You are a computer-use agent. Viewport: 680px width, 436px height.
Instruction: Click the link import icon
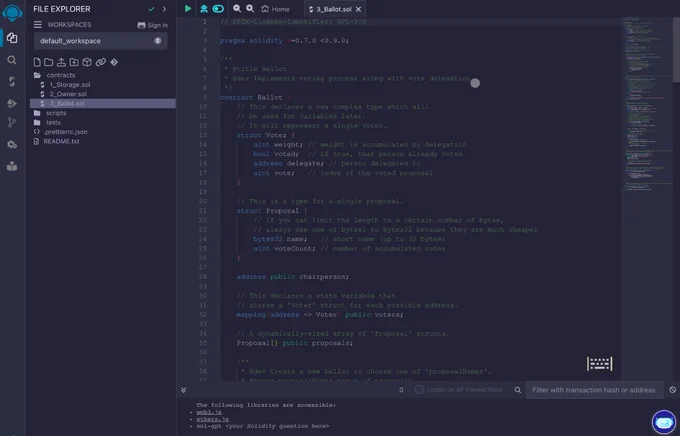101,62
